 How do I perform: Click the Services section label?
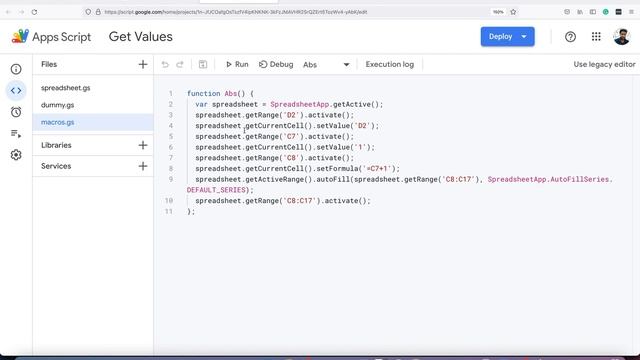coord(56,166)
